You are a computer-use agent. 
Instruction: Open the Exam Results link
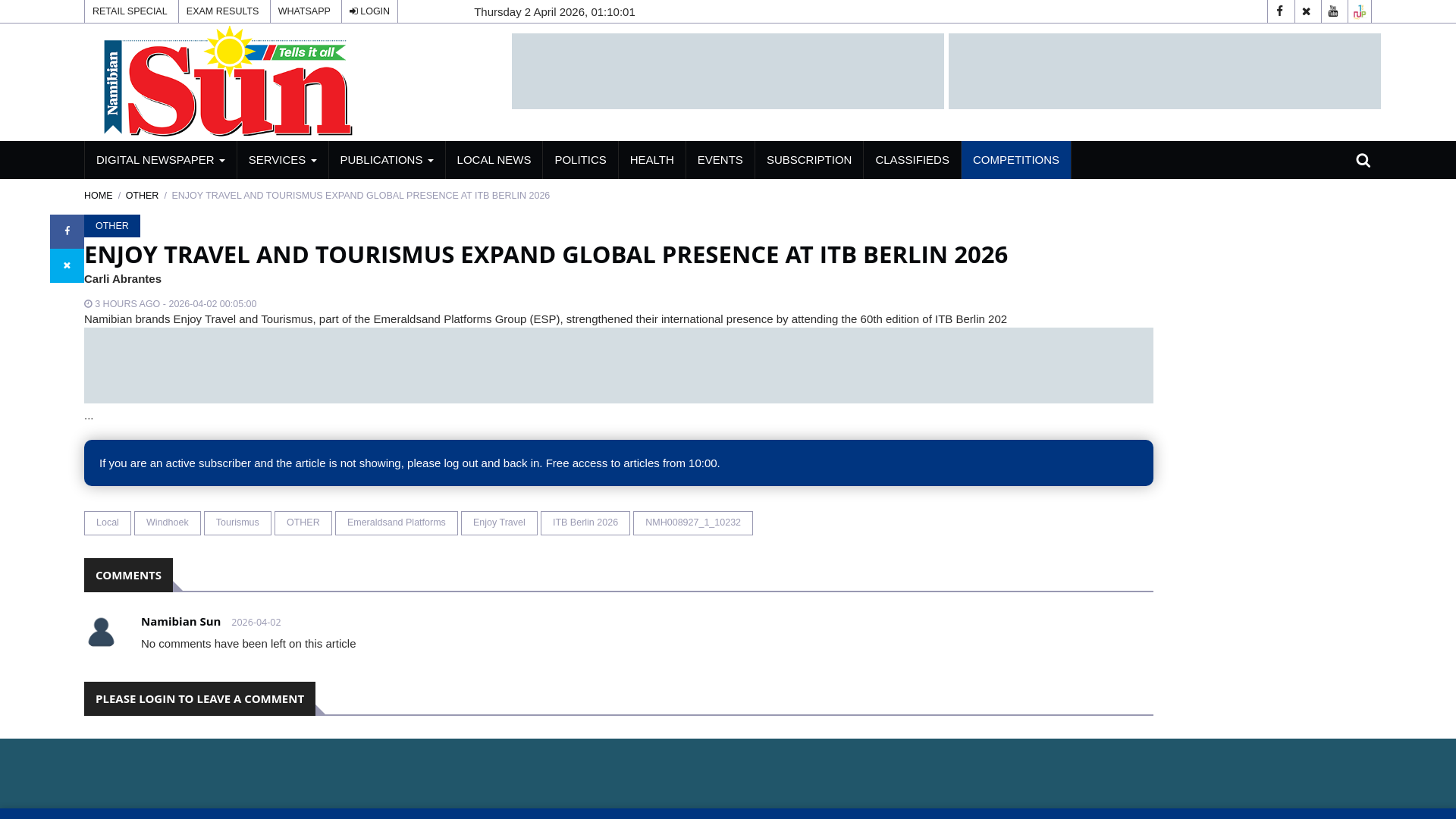[223, 11]
